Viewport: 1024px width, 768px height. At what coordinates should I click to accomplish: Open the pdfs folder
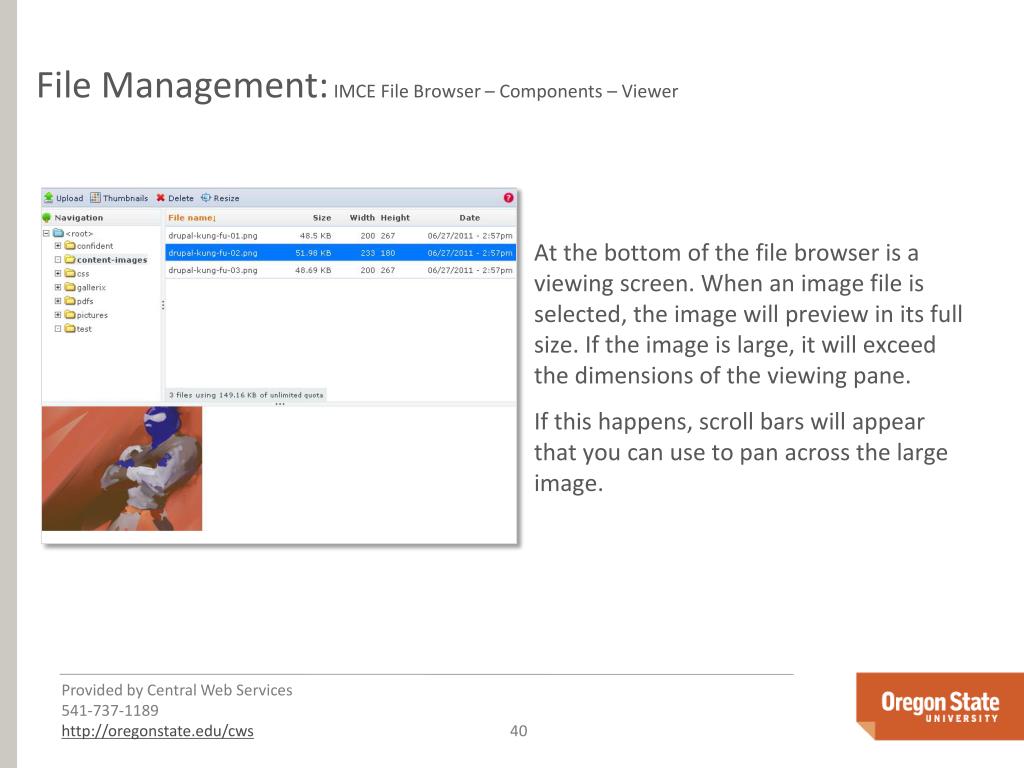[x=79, y=301]
